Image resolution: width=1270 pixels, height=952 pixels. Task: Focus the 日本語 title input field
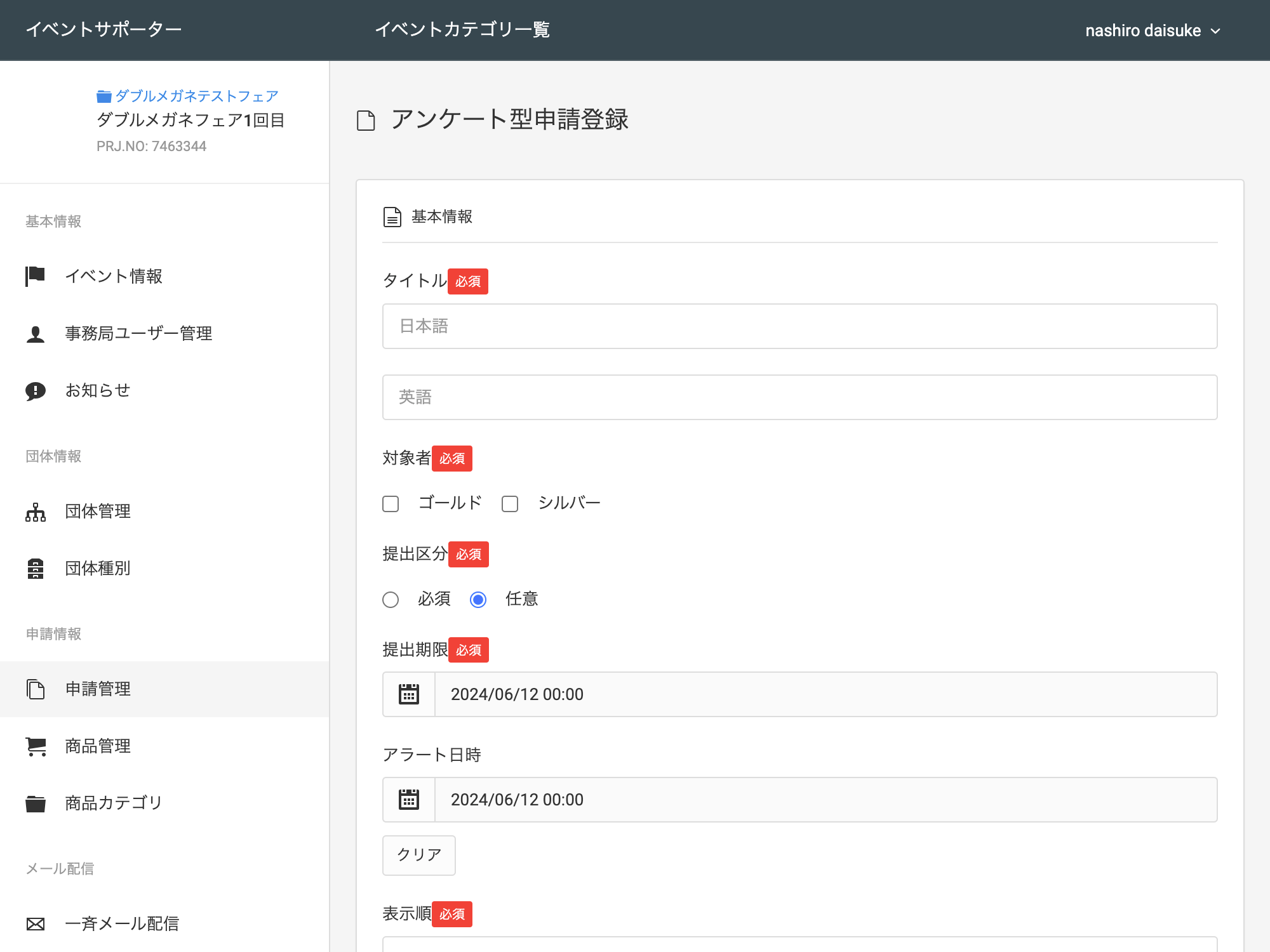tap(800, 326)
